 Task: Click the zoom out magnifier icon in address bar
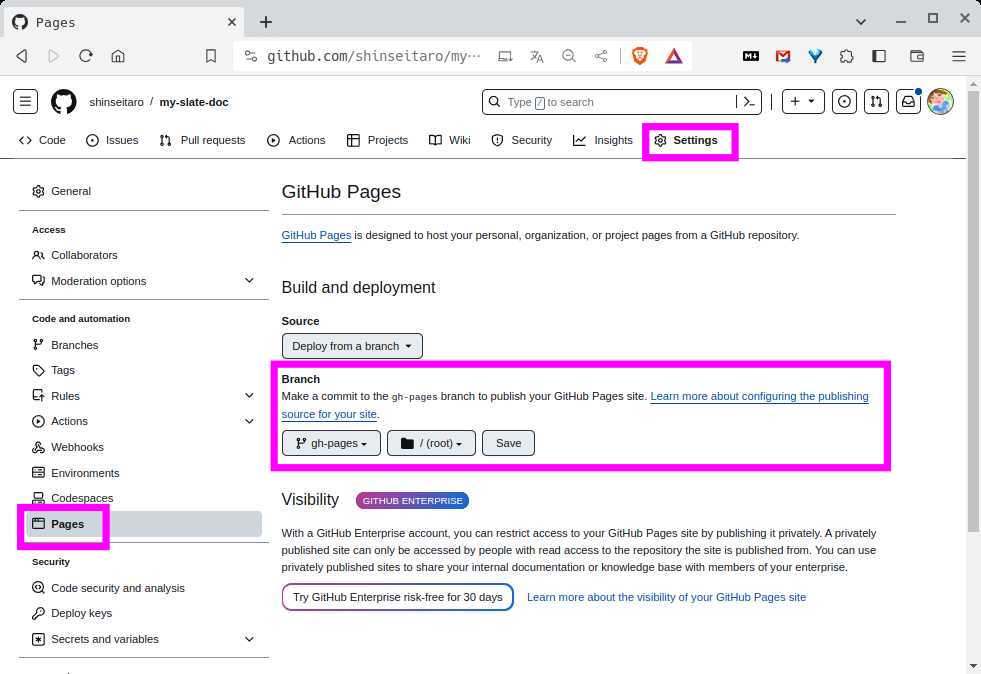569,56
